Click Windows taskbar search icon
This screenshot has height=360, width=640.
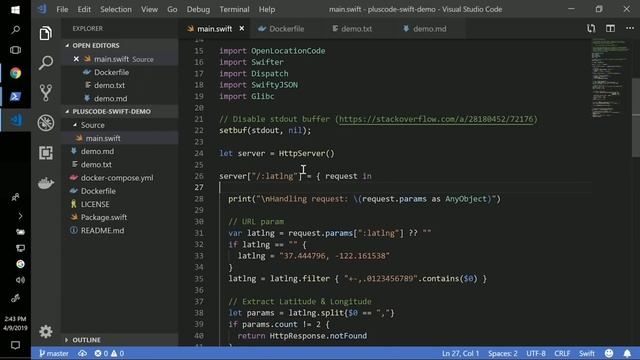[16, 30]
